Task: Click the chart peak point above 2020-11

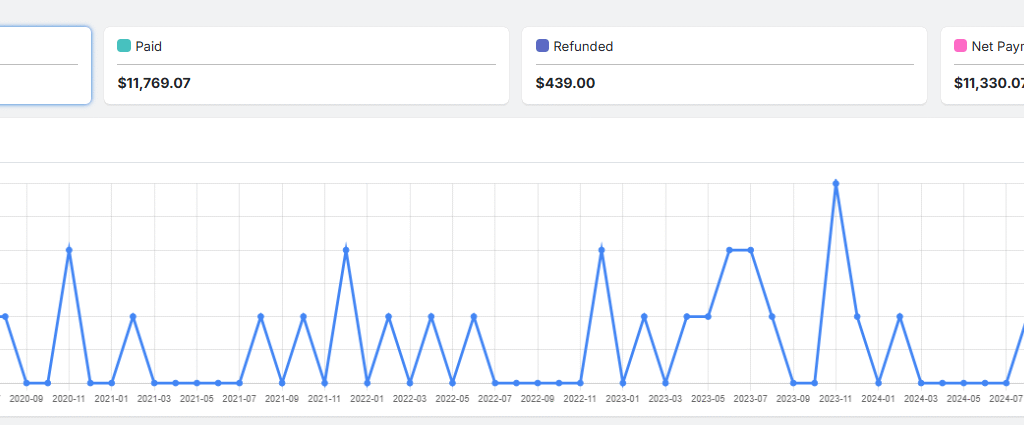Action: point(69,250)
